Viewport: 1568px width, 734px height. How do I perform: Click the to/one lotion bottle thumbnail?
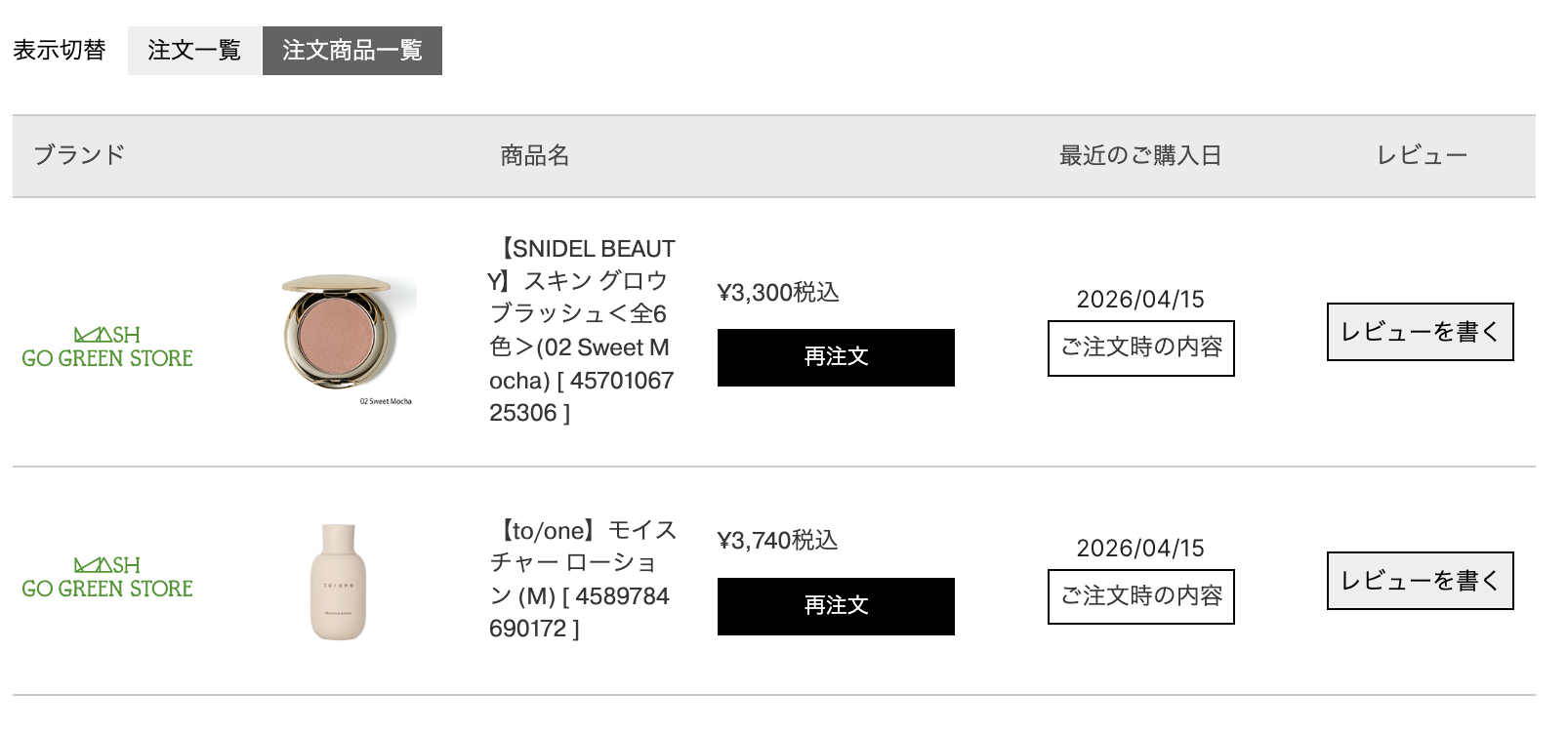(x=335, y=581)
